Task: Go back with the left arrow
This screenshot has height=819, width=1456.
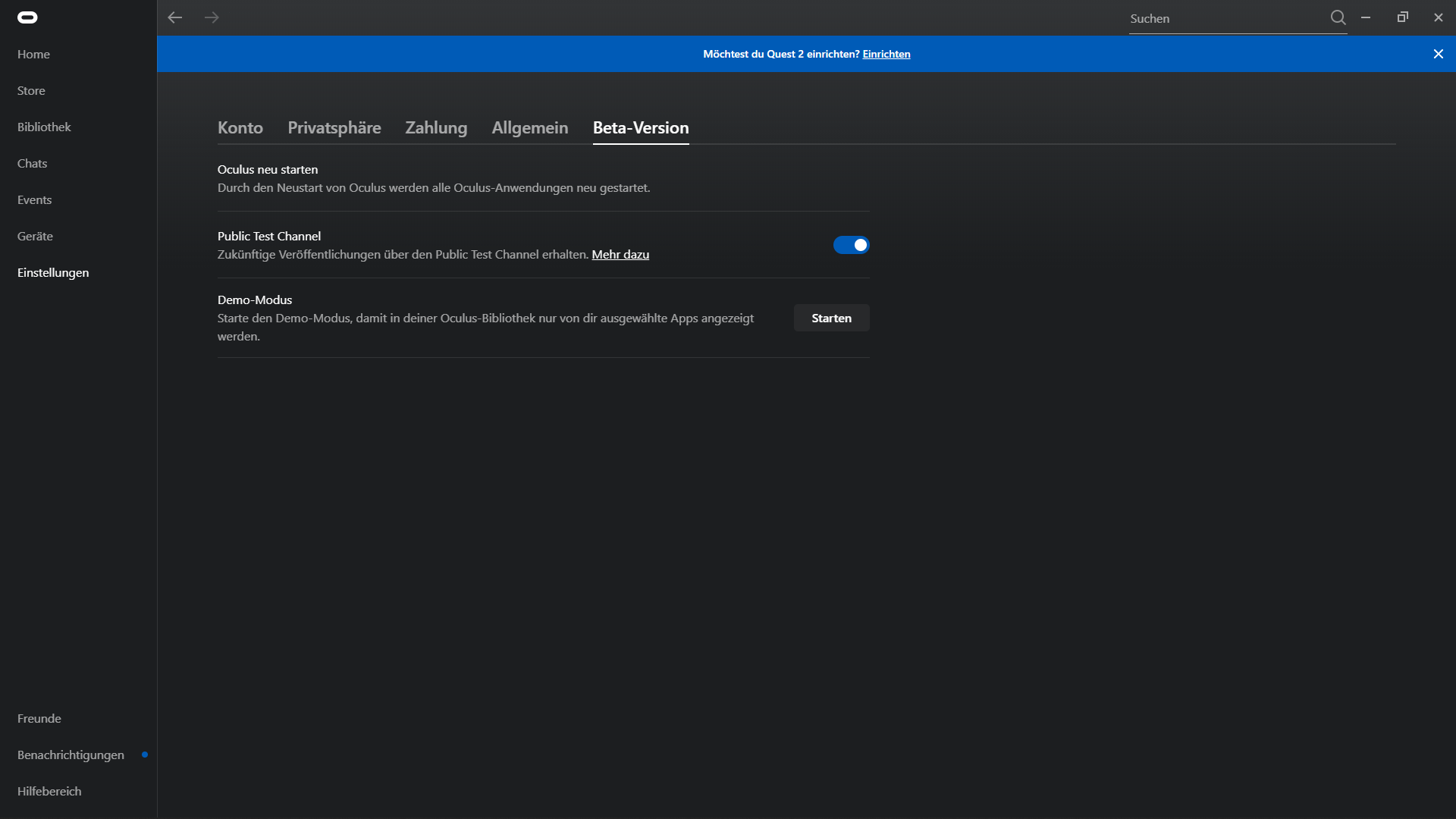Action: (175, 17)
